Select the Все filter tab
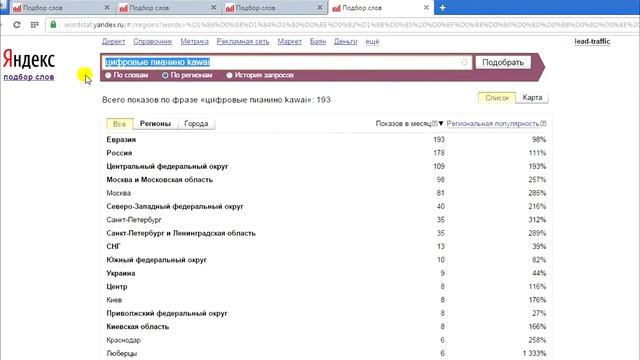640x360 pixels. click(x=120, y=124)
